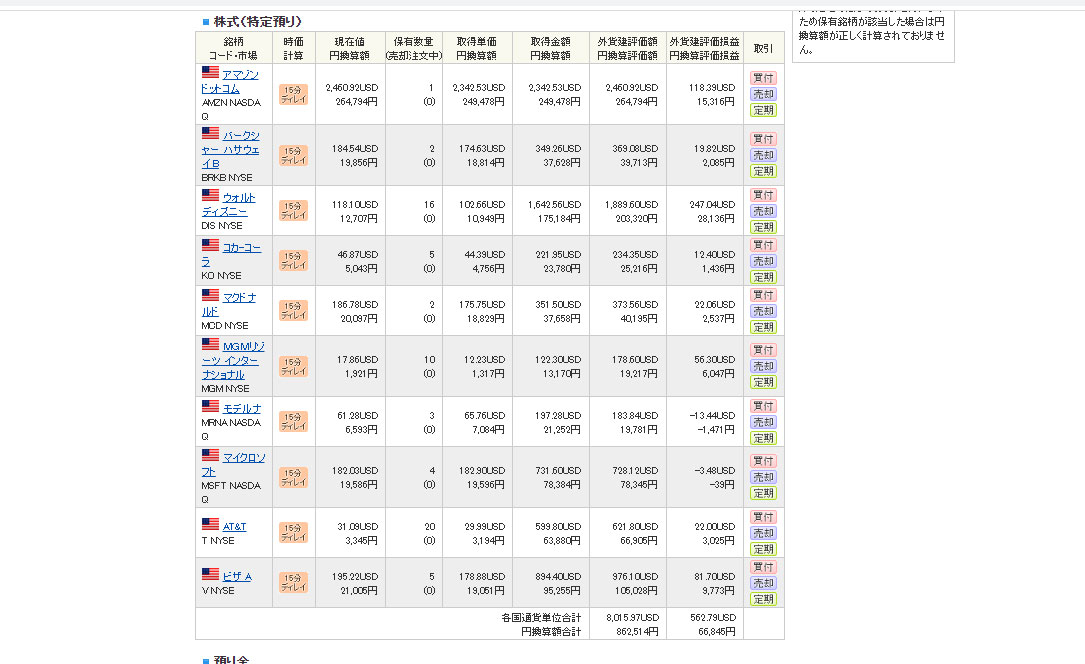Click 買付 button in the AMZN row
Image resolution: width=1085 pixels, height=664 pixels.
(x=763, y=78)
